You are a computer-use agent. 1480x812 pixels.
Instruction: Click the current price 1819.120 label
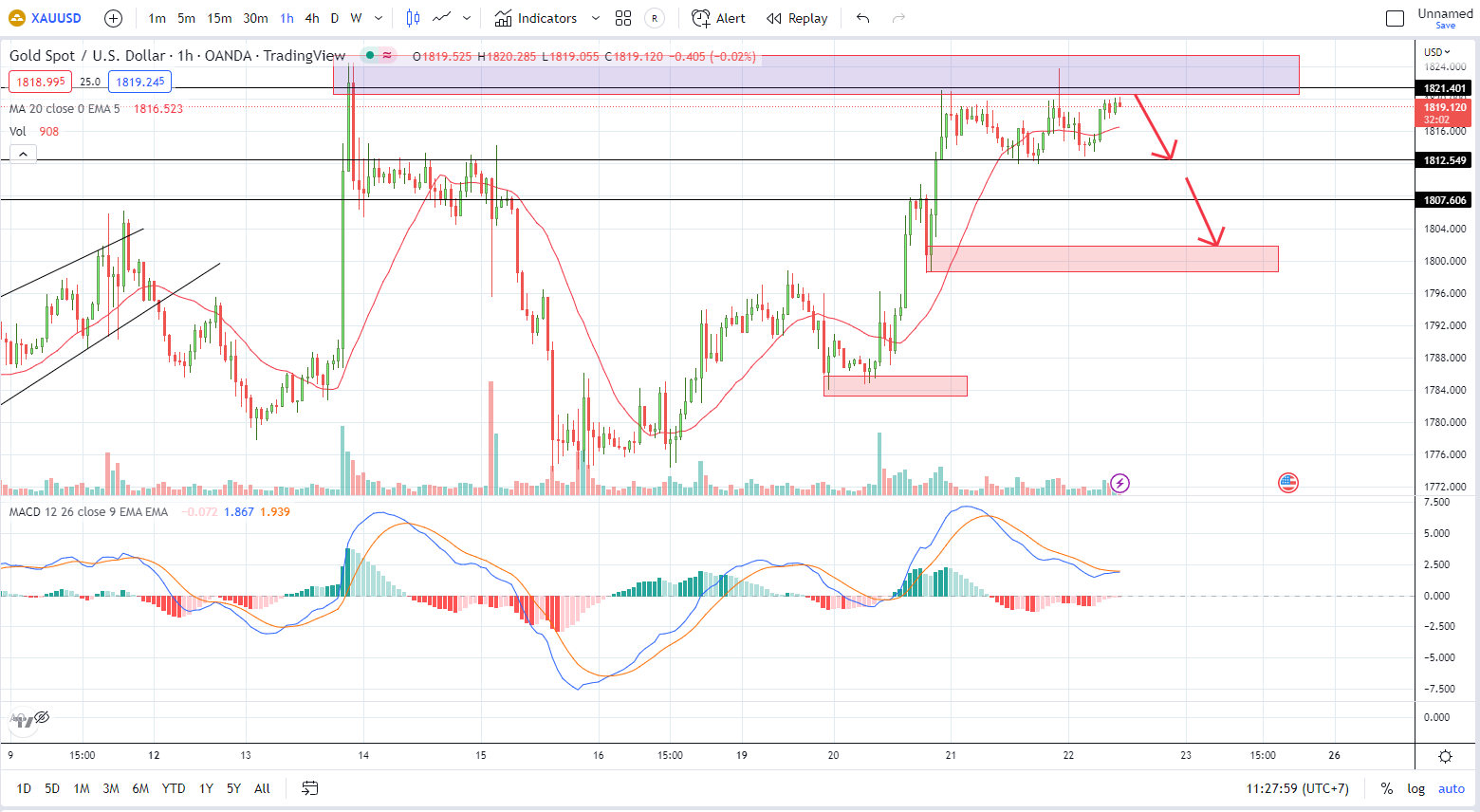1445,113
